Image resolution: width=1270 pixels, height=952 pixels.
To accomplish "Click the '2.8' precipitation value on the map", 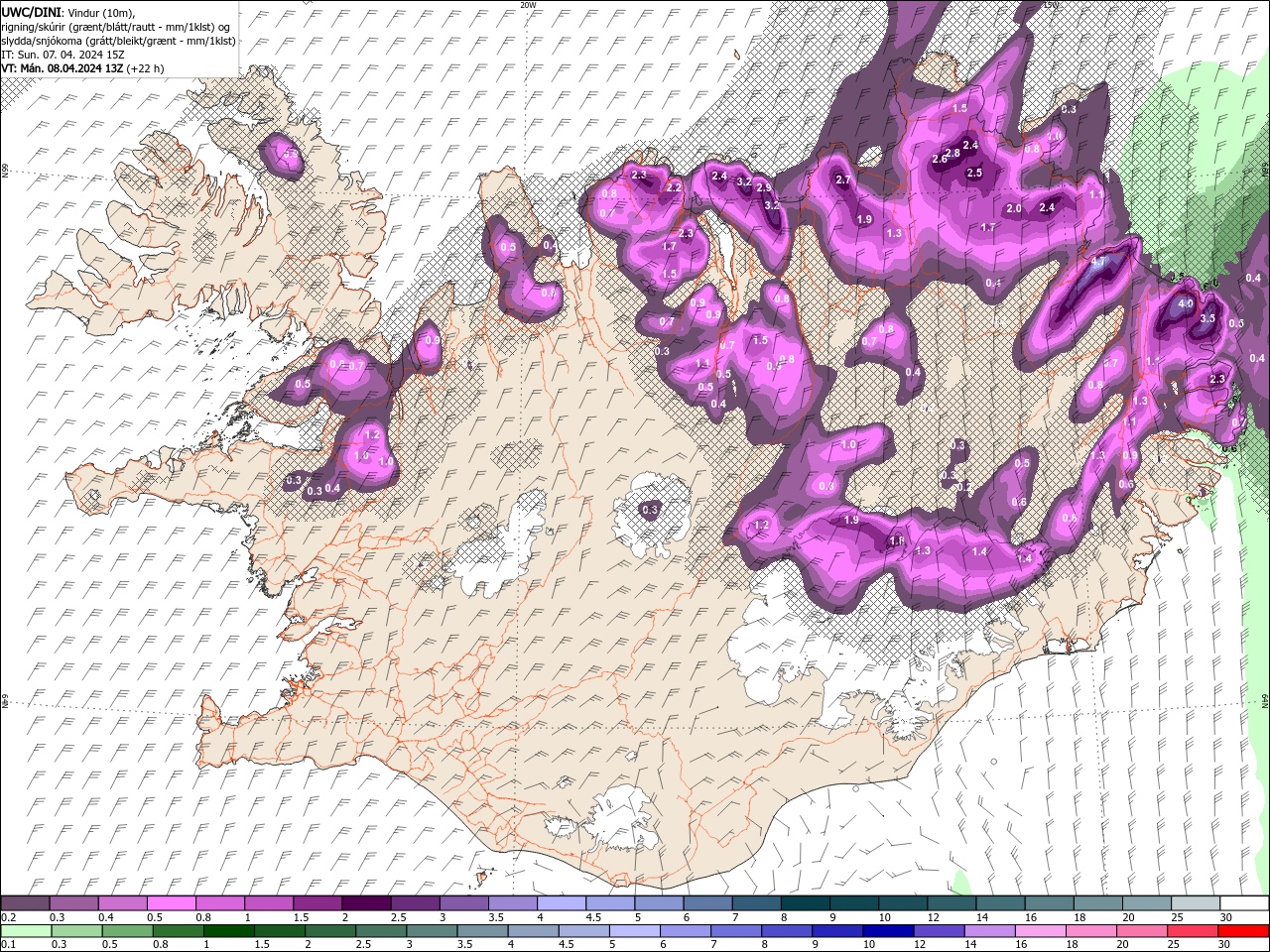I will 952,153.
